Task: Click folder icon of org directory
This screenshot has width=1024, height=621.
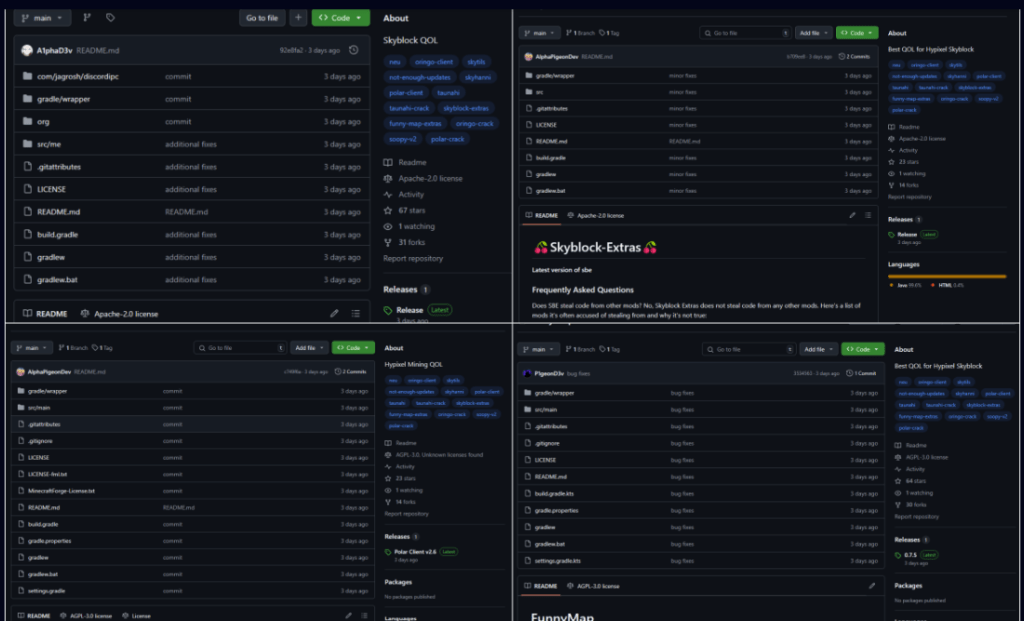Action: [27, 121]
